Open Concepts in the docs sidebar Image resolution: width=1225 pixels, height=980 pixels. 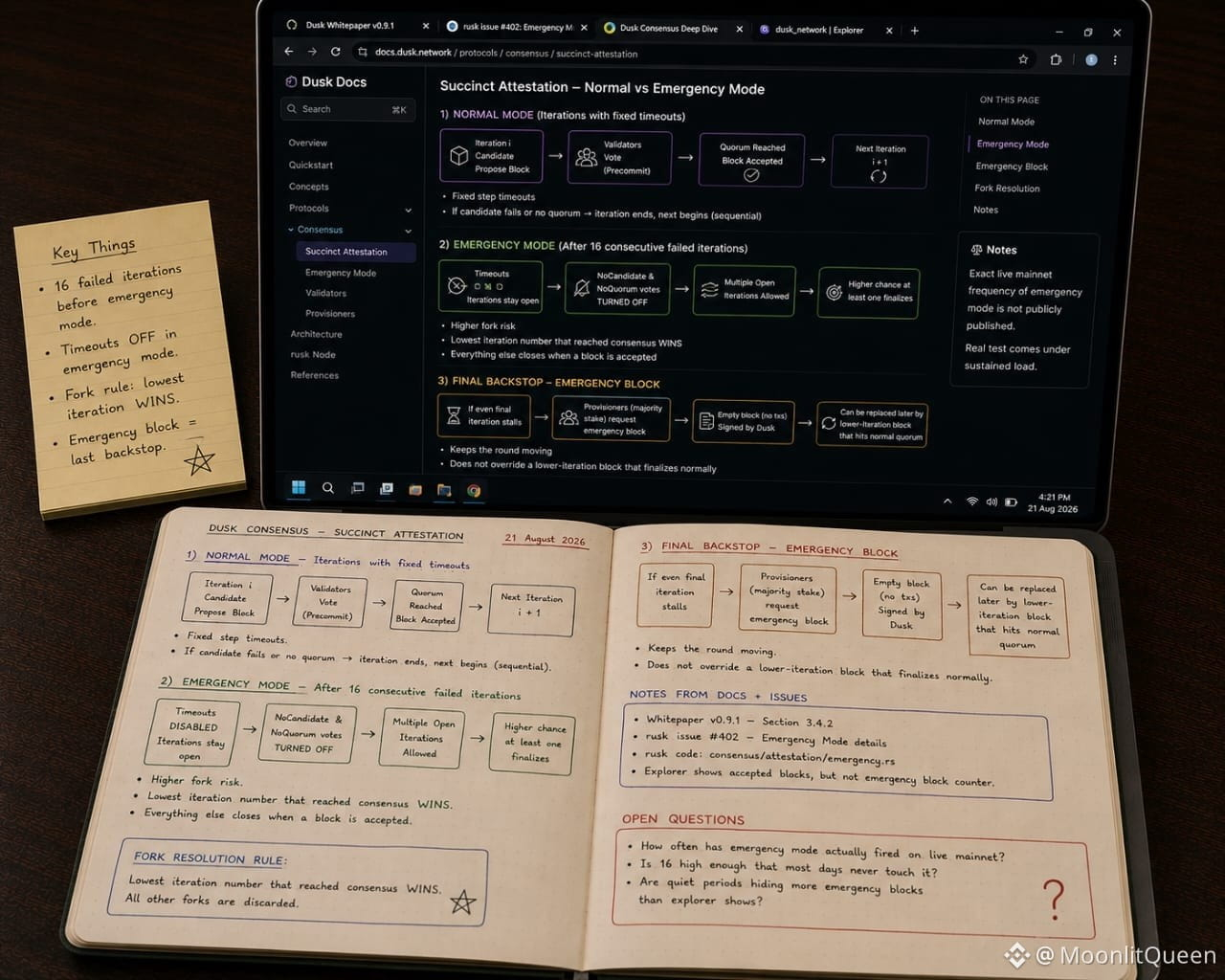[x=309, y=187]
